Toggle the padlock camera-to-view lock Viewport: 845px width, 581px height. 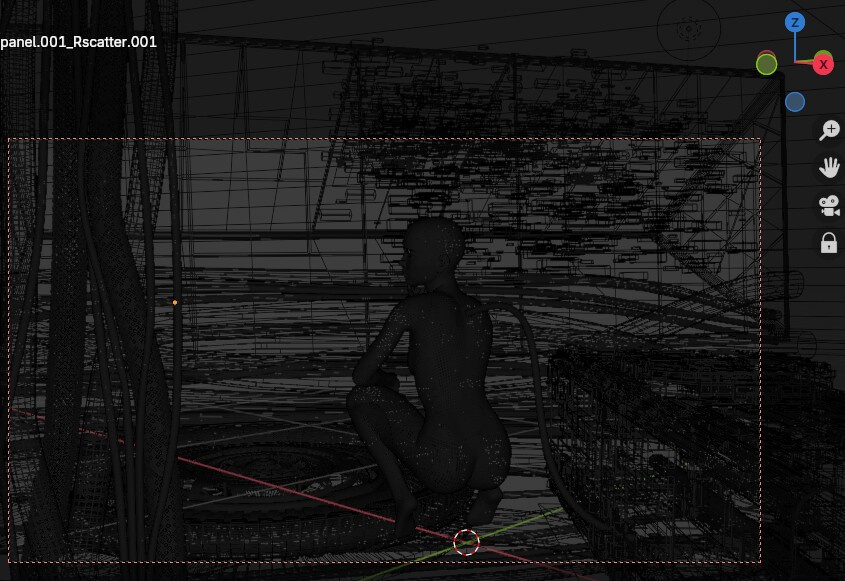coord(829,243)
